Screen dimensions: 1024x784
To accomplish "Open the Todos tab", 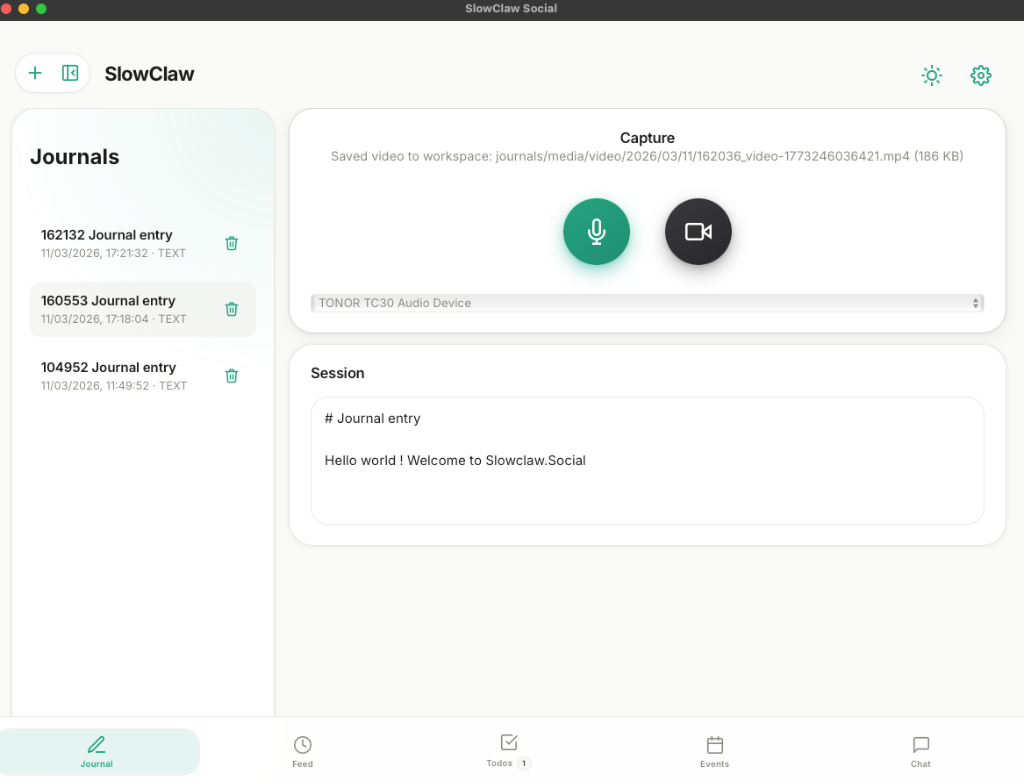I will tap(509, 750).
